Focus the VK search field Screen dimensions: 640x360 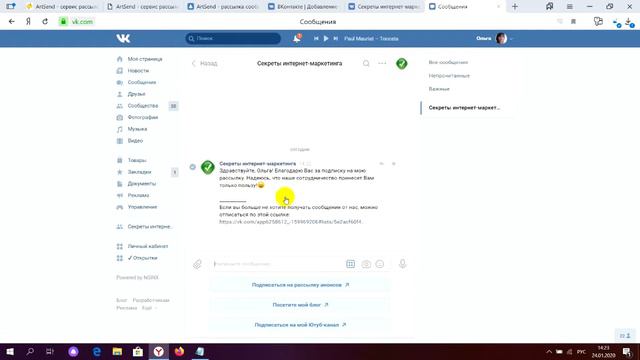click(233, 38)
